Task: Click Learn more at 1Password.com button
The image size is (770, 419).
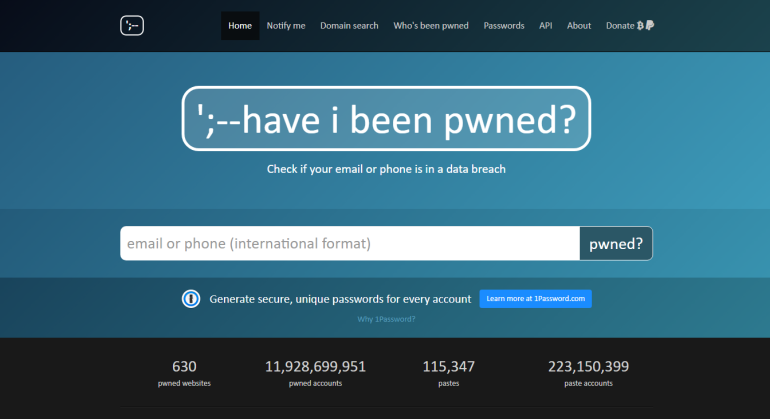Action: tap(535, 299)
